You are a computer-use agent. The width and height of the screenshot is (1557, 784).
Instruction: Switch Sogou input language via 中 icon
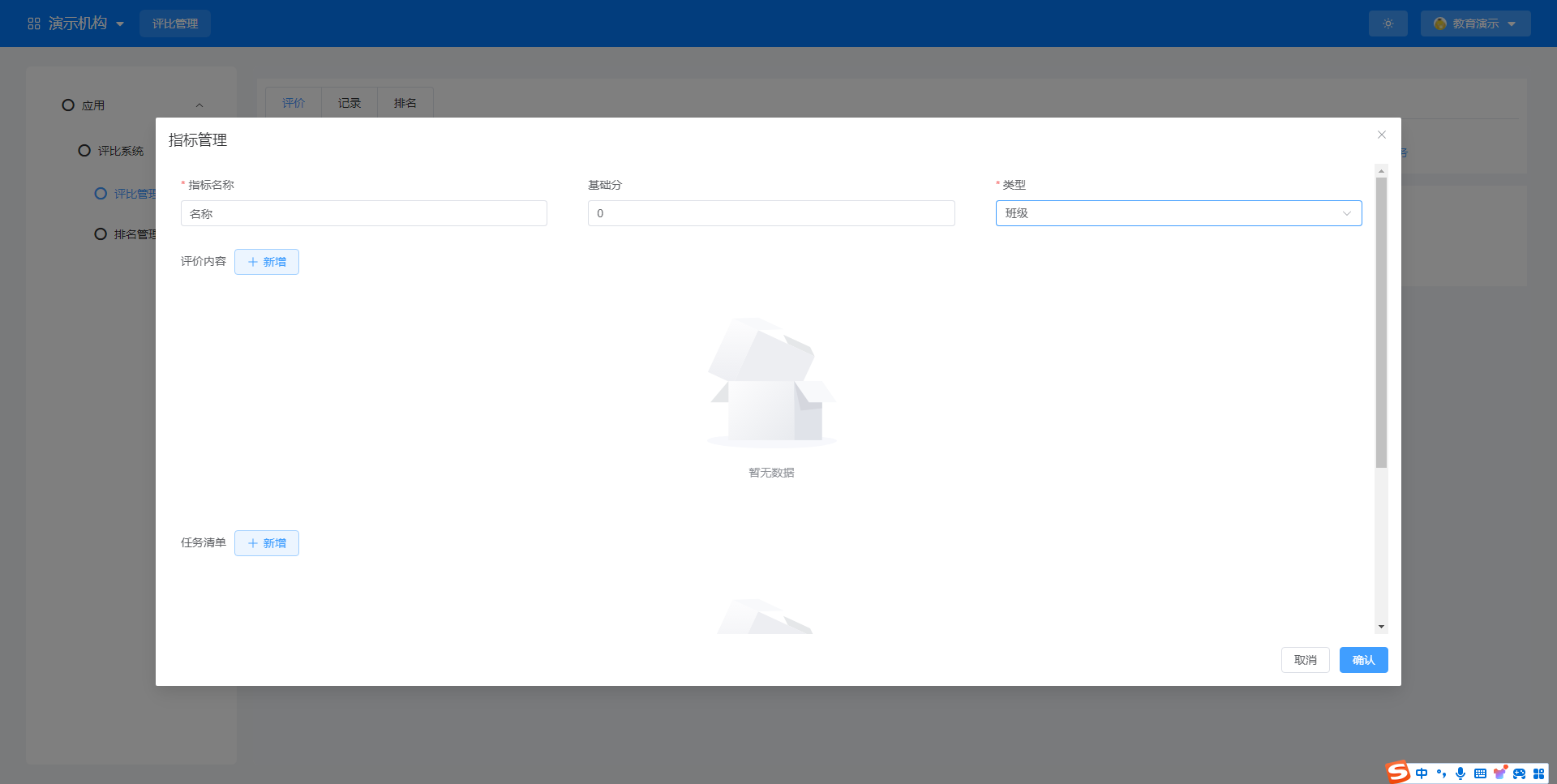point(1422,773)
